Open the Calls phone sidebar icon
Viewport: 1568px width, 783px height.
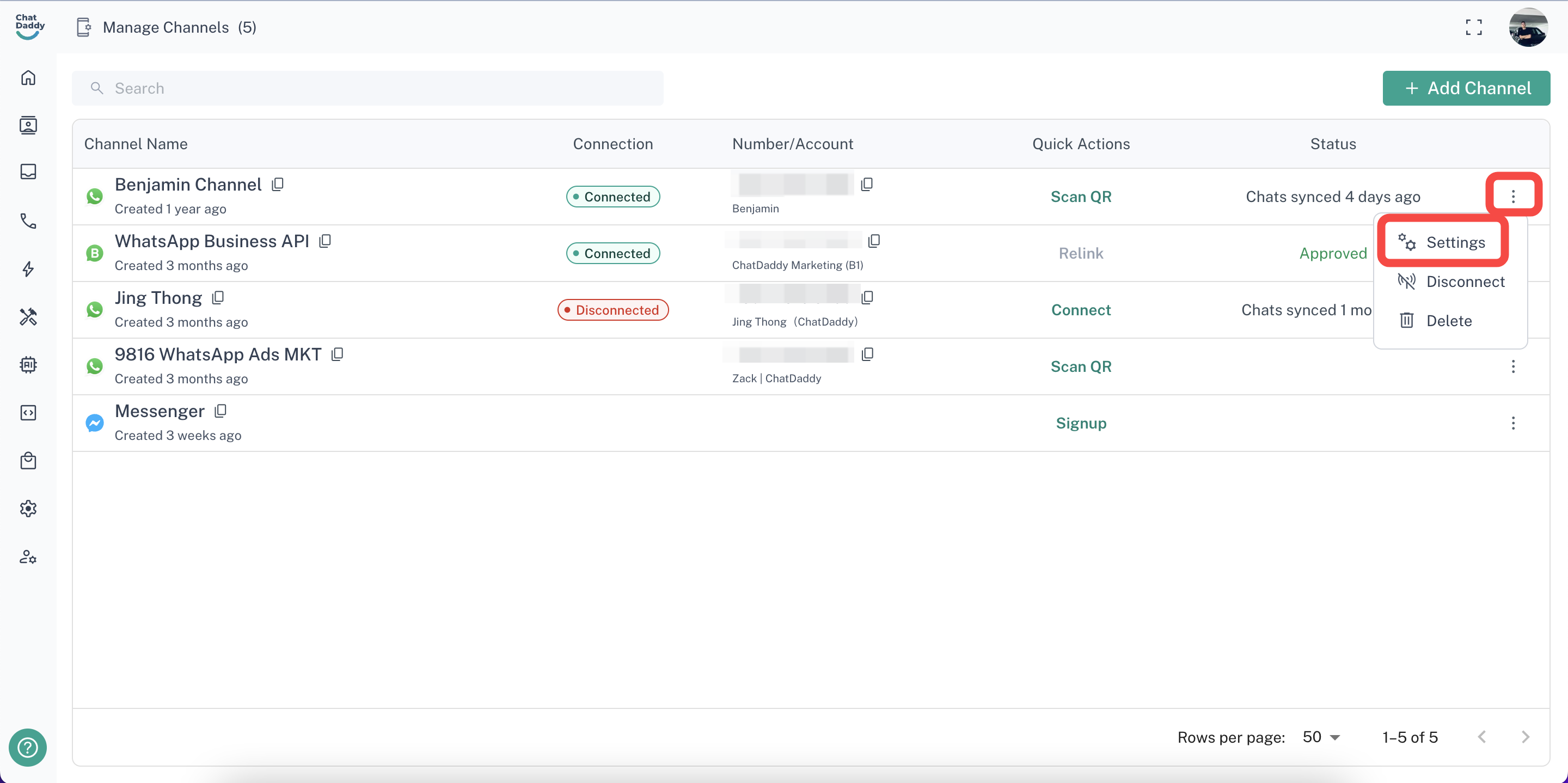point(28,221)
